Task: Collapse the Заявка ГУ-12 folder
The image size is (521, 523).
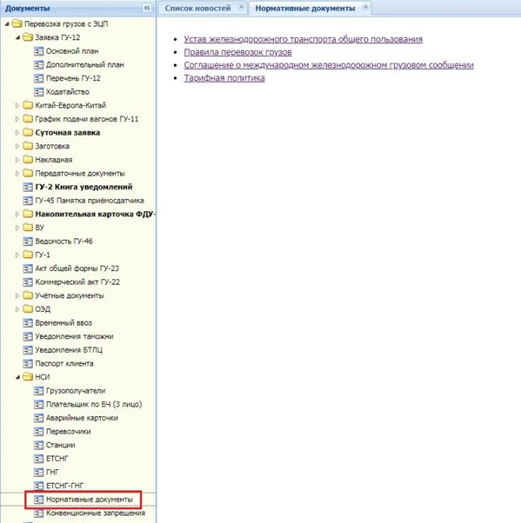Action: [x=17, y=38]
